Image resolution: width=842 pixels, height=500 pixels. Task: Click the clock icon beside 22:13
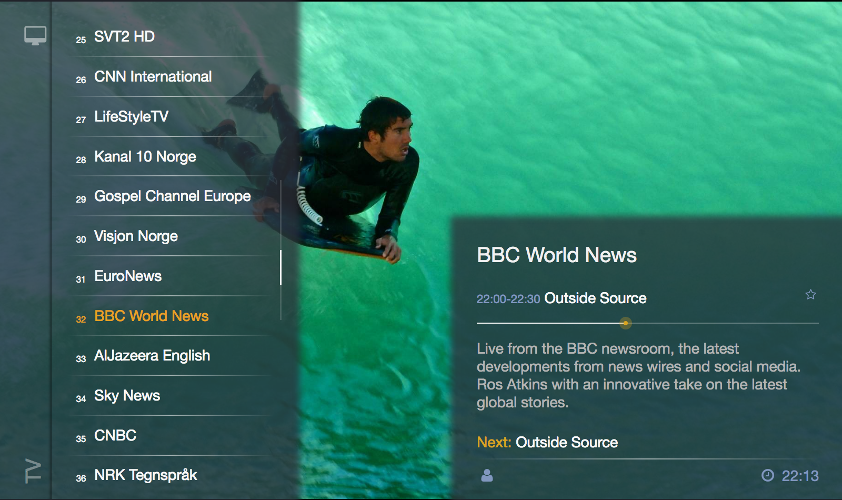[x=768, y=475]
